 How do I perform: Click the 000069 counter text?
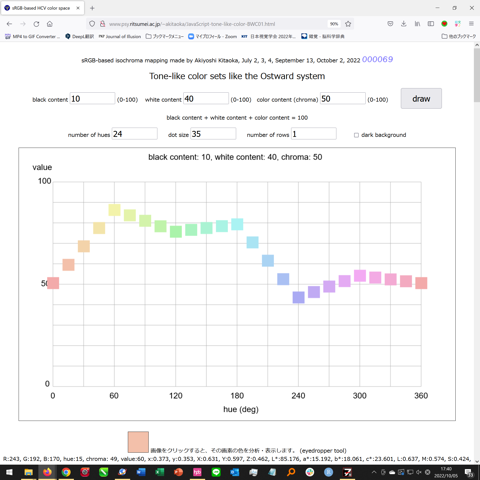377,59
